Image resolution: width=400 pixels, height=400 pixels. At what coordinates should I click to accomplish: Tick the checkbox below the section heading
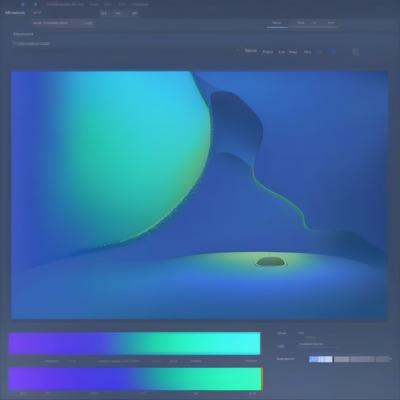(x=14, y=43)
